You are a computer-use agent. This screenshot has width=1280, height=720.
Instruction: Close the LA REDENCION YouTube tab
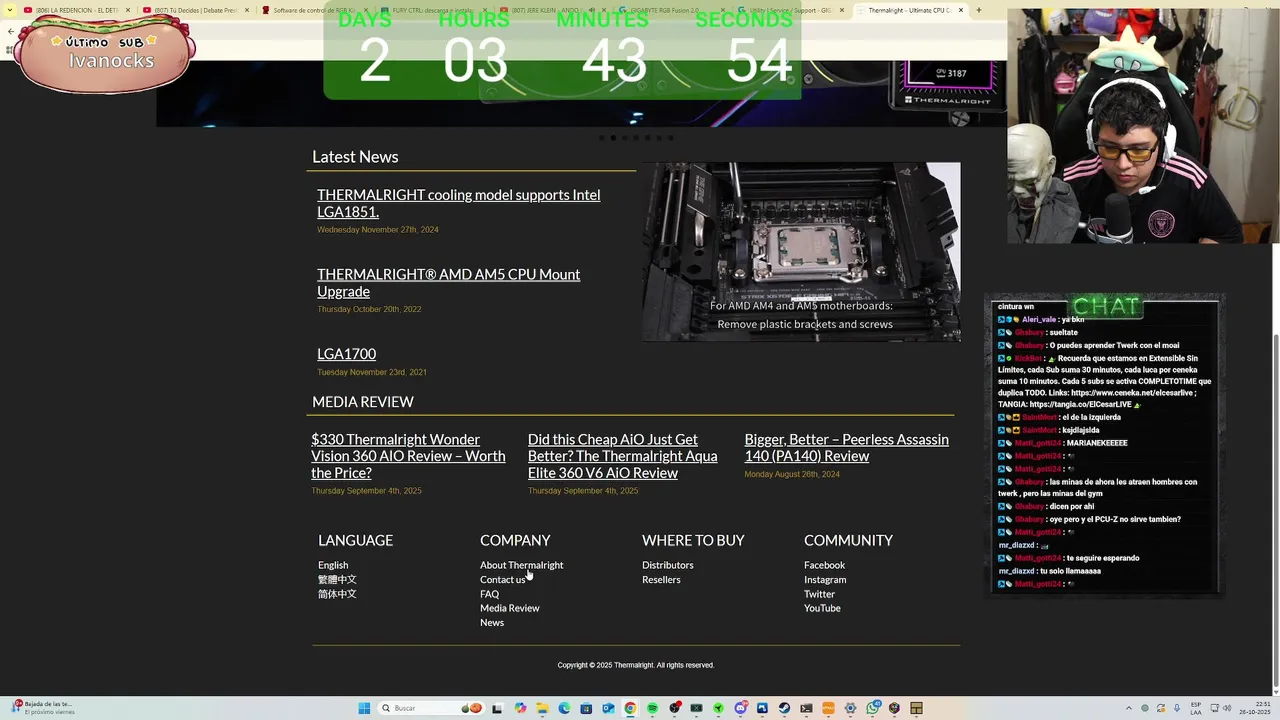point(128,10)
